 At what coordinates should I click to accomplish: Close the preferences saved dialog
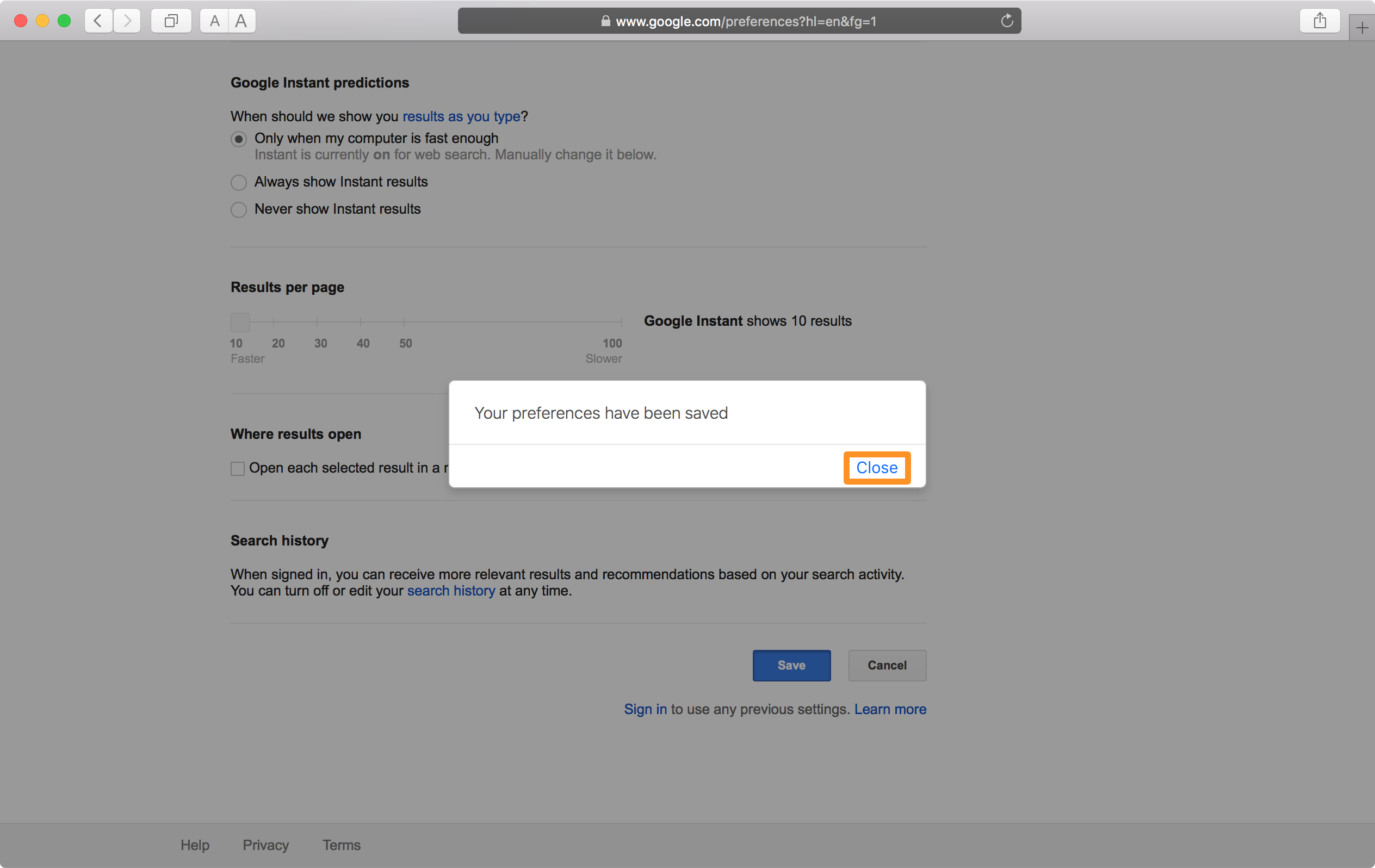point(876,468)
